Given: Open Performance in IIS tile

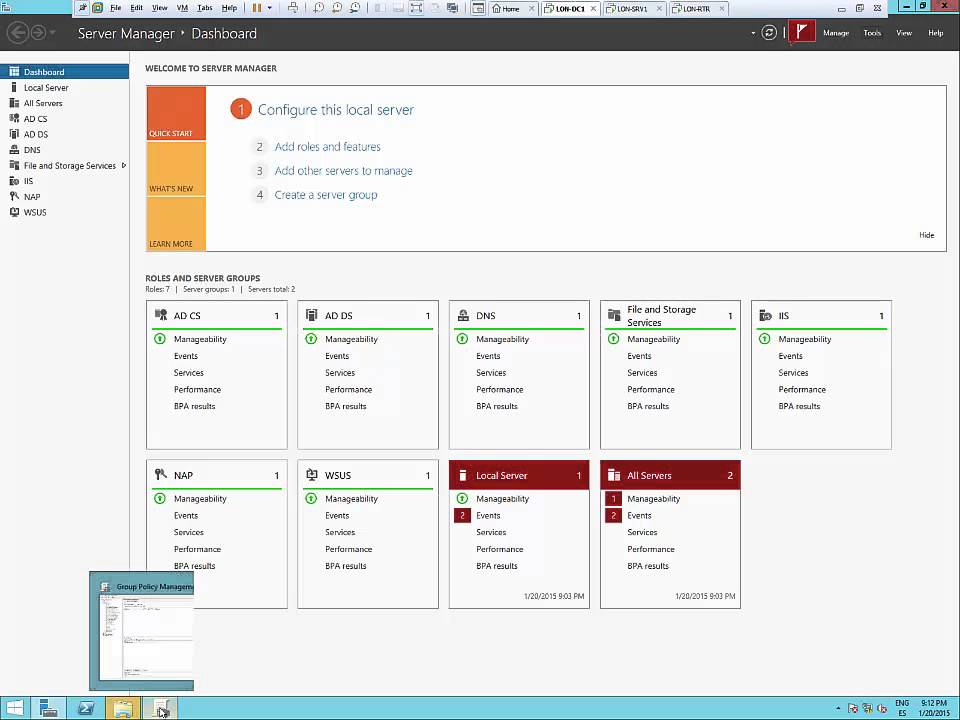Looking at the screenshot, I should coord(802,389).
